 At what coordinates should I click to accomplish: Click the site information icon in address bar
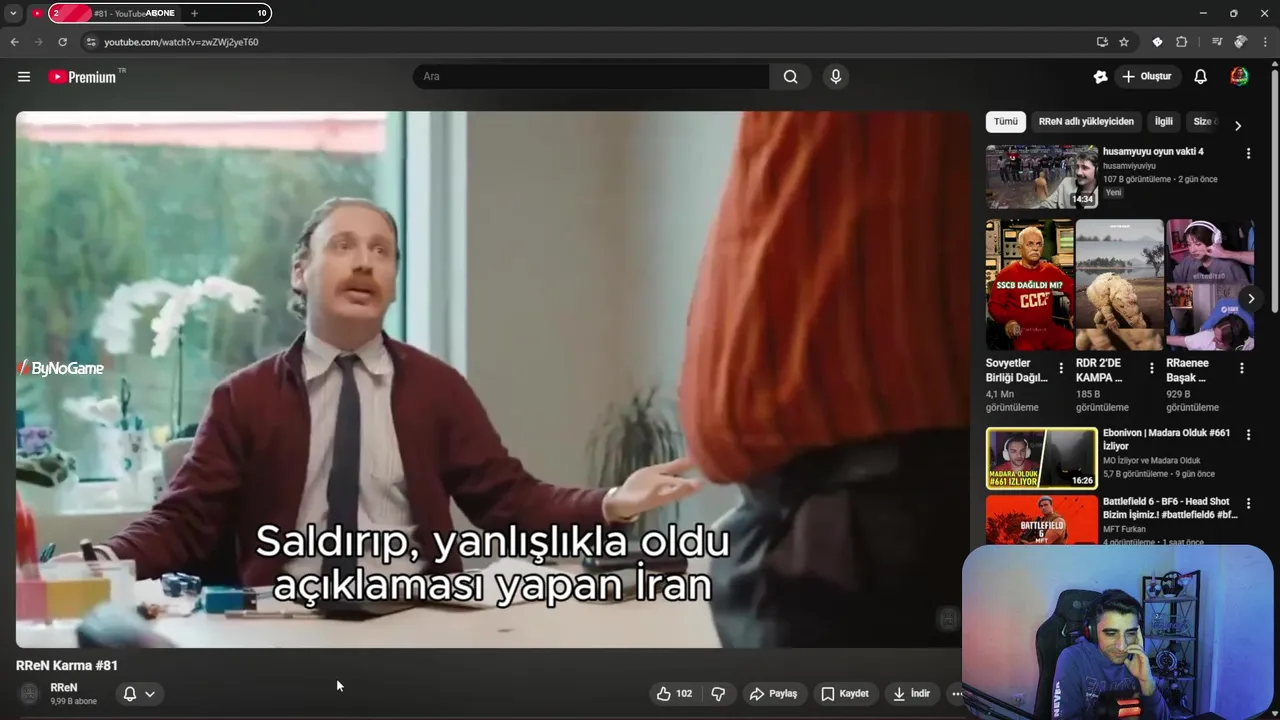[x=91, y=42]
